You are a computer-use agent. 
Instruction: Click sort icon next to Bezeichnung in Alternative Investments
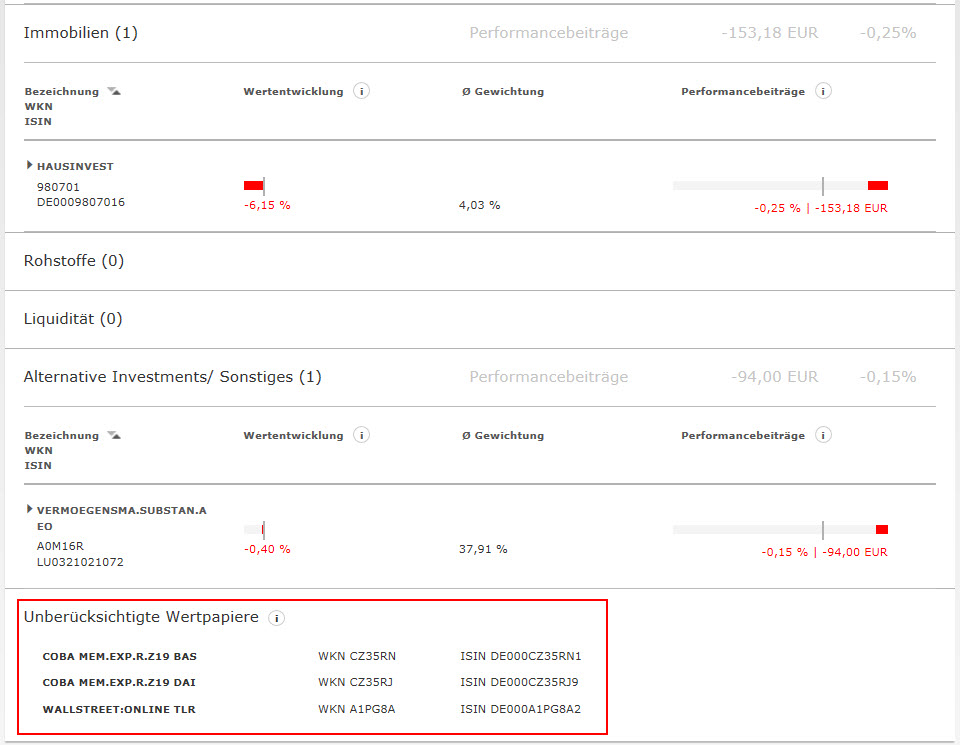click(114, 436)
